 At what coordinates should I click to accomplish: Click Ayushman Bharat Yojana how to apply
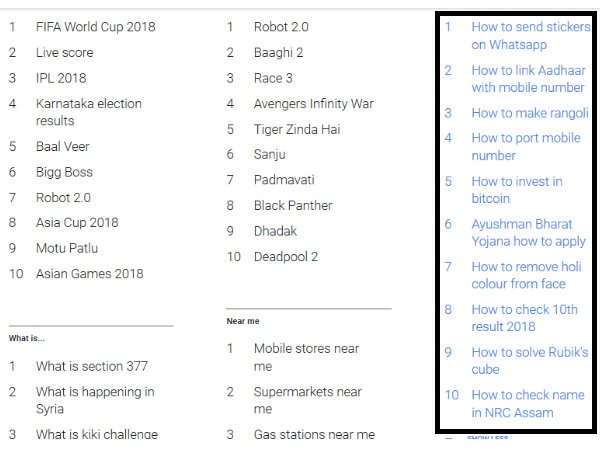pos(528,233)
